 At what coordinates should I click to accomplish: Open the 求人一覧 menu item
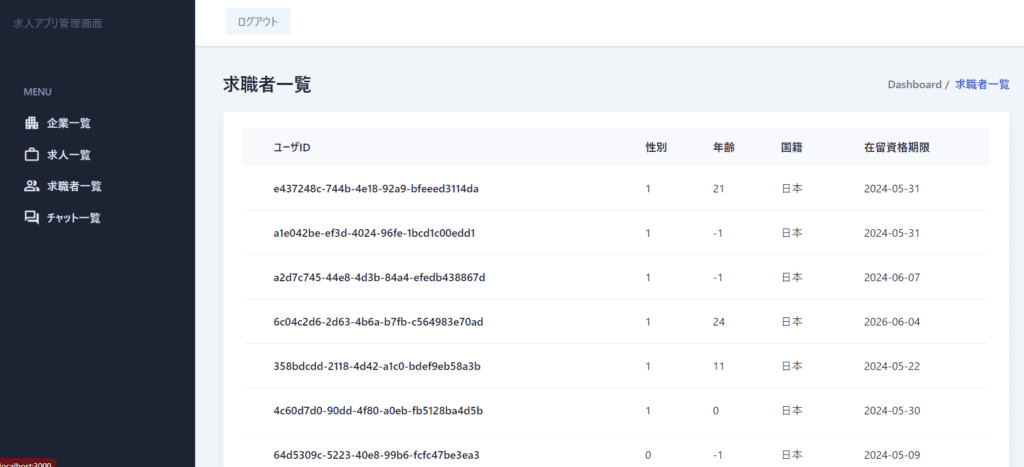tap(69, 155)
